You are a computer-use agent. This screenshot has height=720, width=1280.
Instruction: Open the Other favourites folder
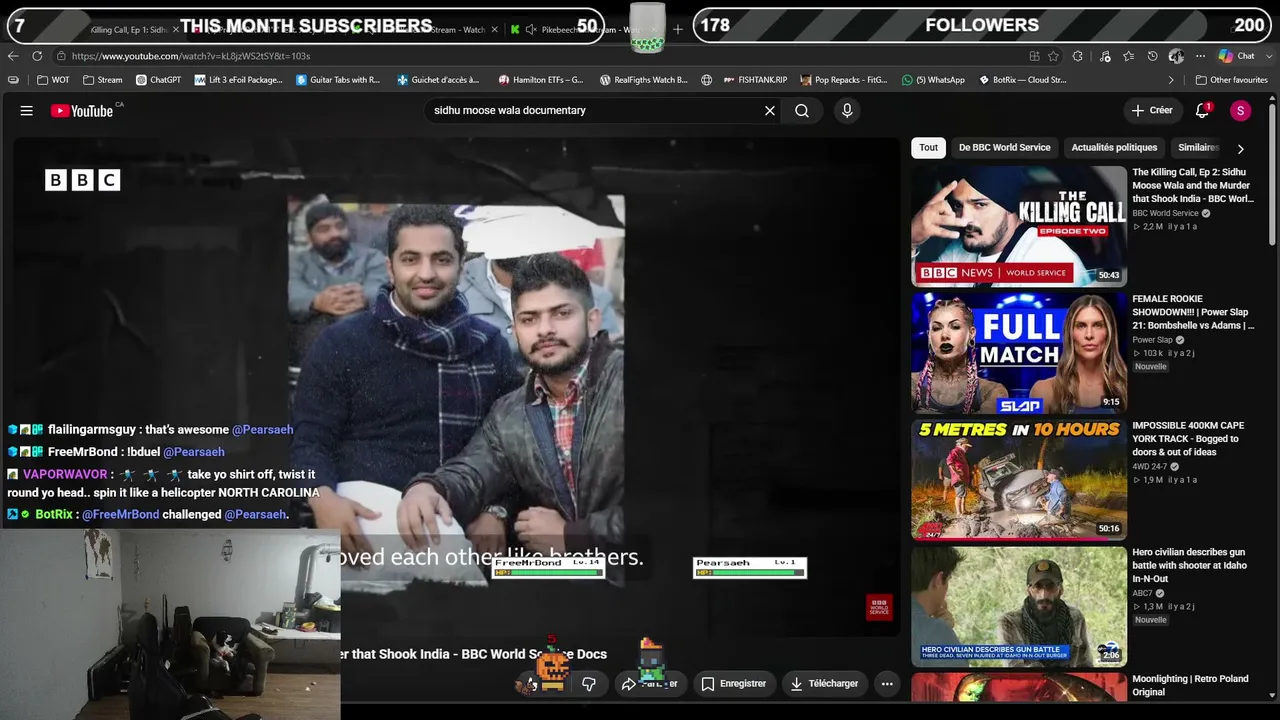pos(1231,80)
